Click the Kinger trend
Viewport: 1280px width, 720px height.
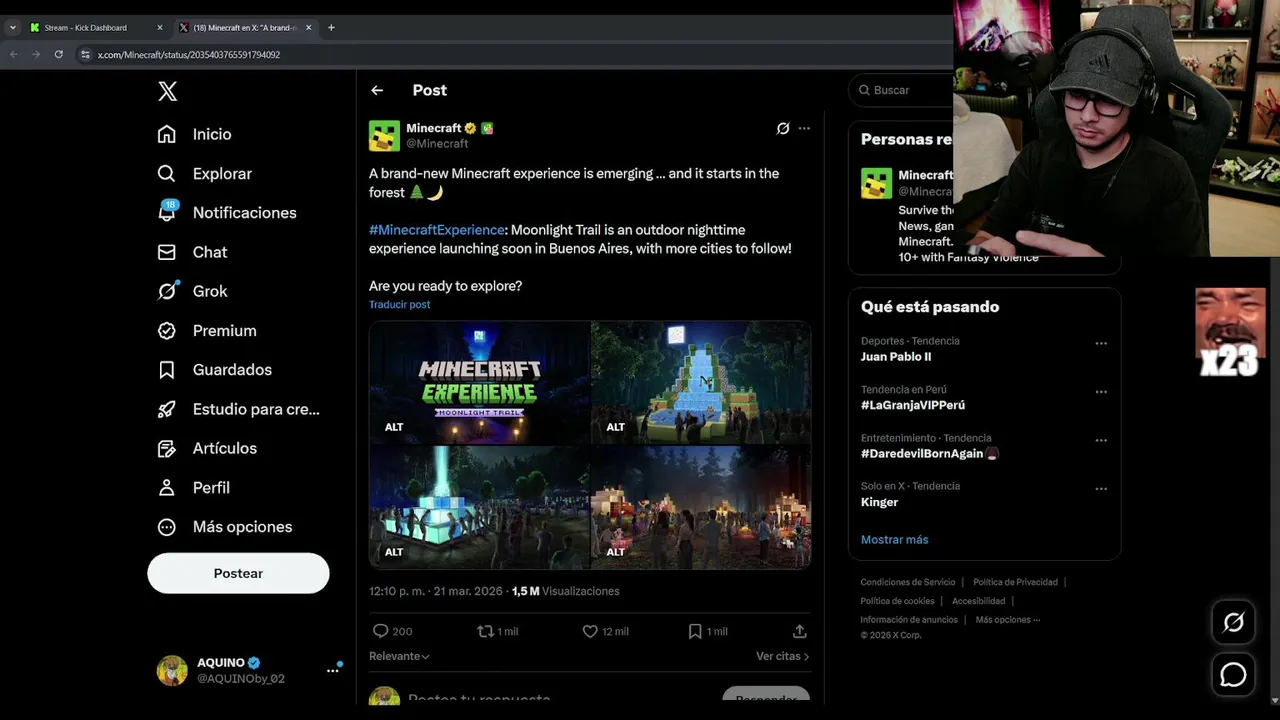(879, 502)
